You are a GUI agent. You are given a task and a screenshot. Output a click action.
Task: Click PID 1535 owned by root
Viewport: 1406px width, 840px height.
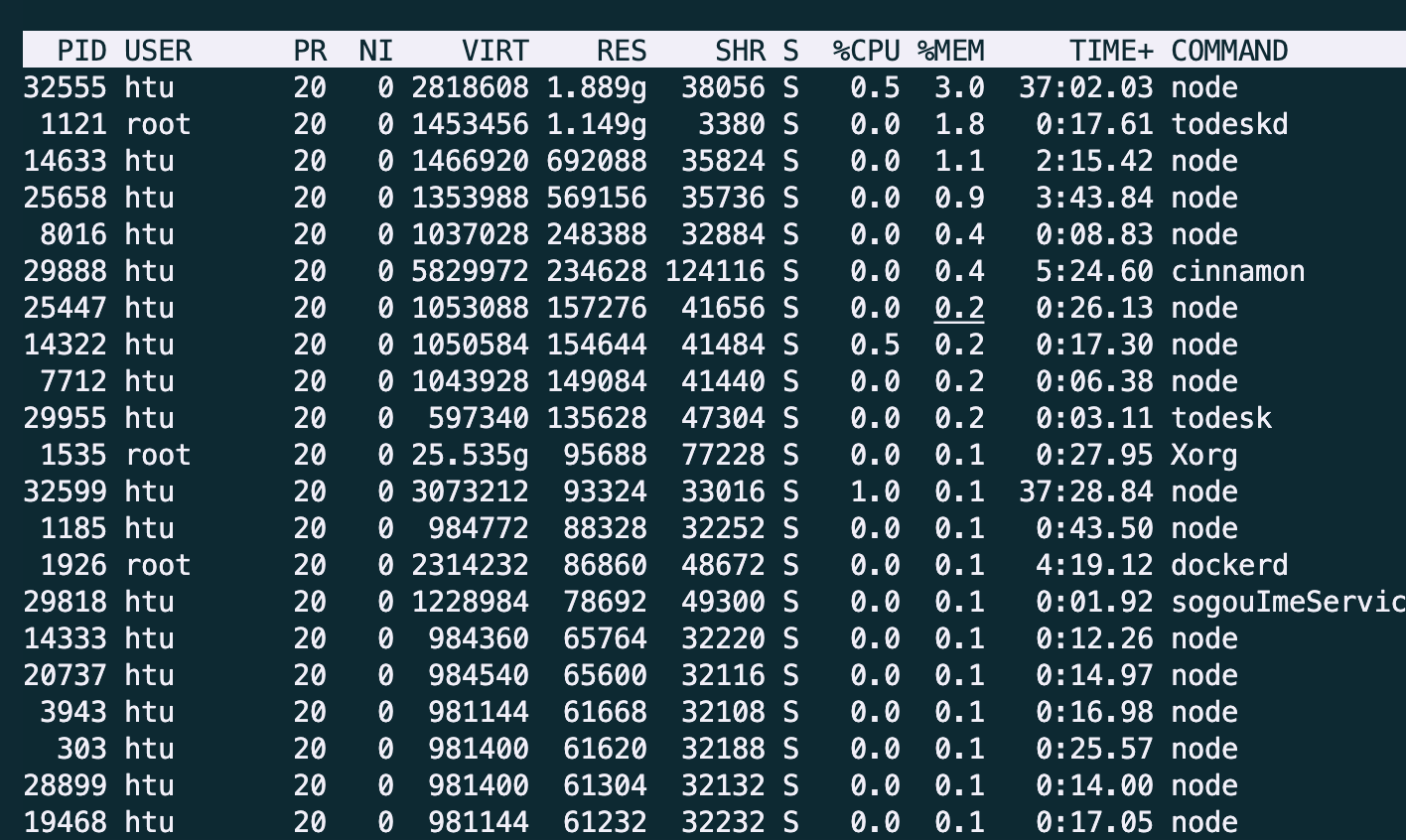(x=73, y=455)
